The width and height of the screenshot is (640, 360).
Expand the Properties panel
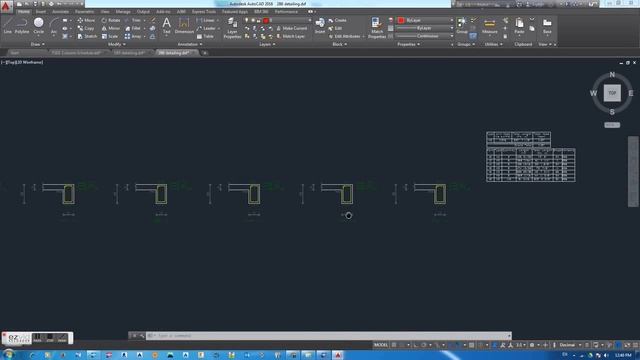[x=409, y=44]
